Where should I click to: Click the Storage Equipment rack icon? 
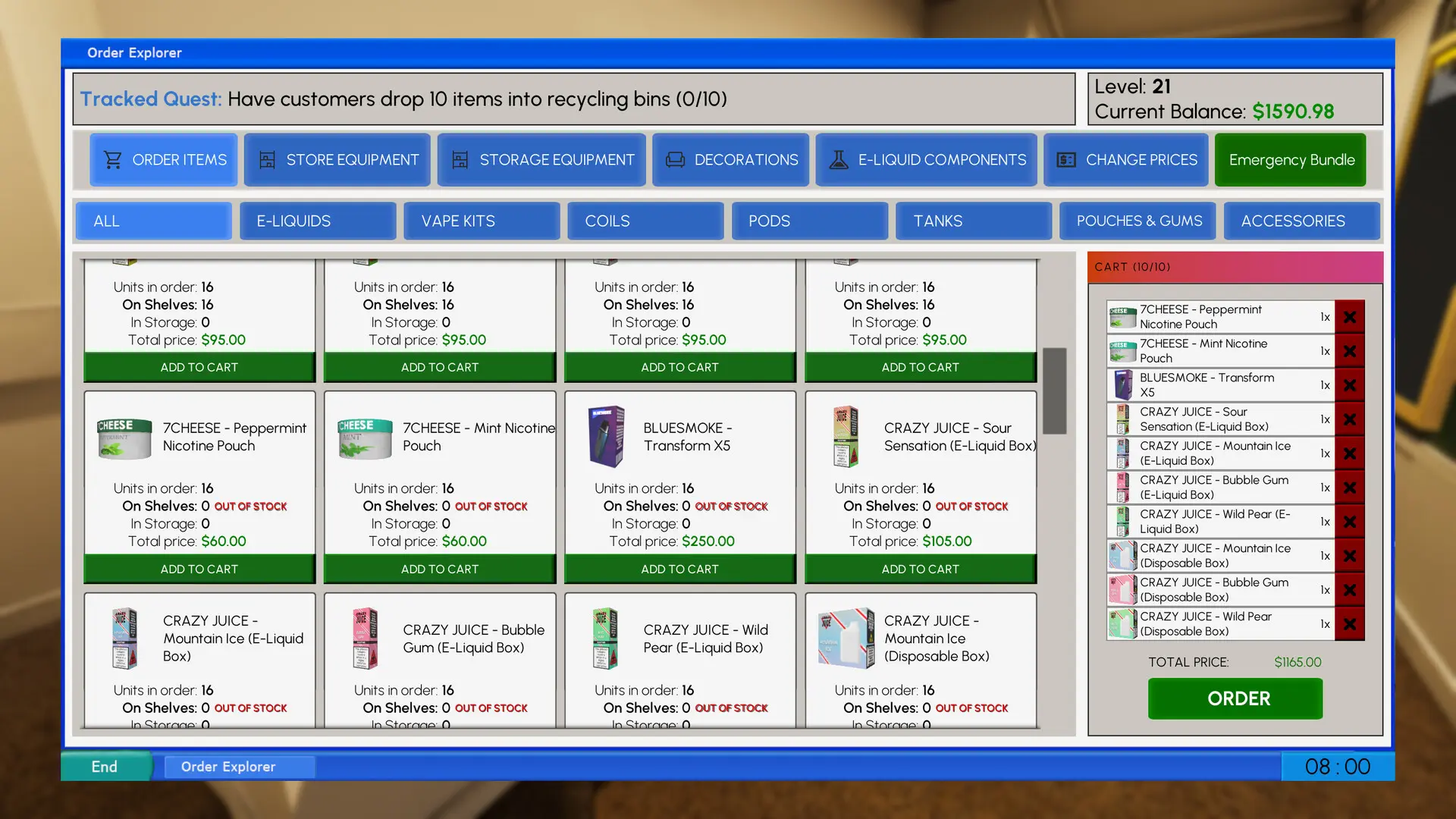pyautogui.click(x=460, y=160)
